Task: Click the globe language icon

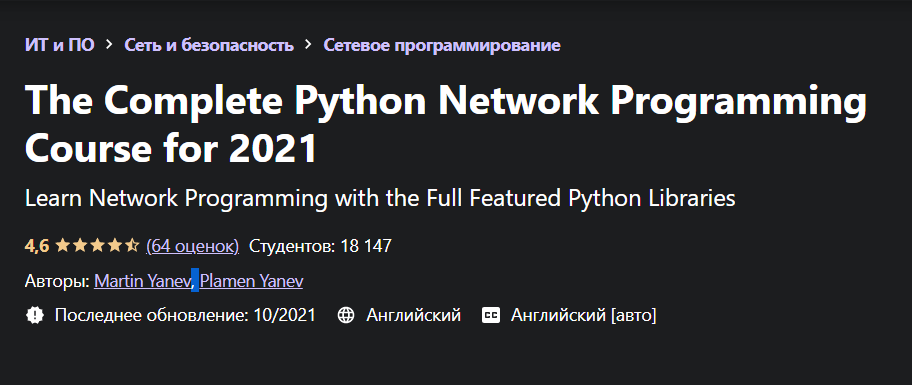Action: coord(346,316)
